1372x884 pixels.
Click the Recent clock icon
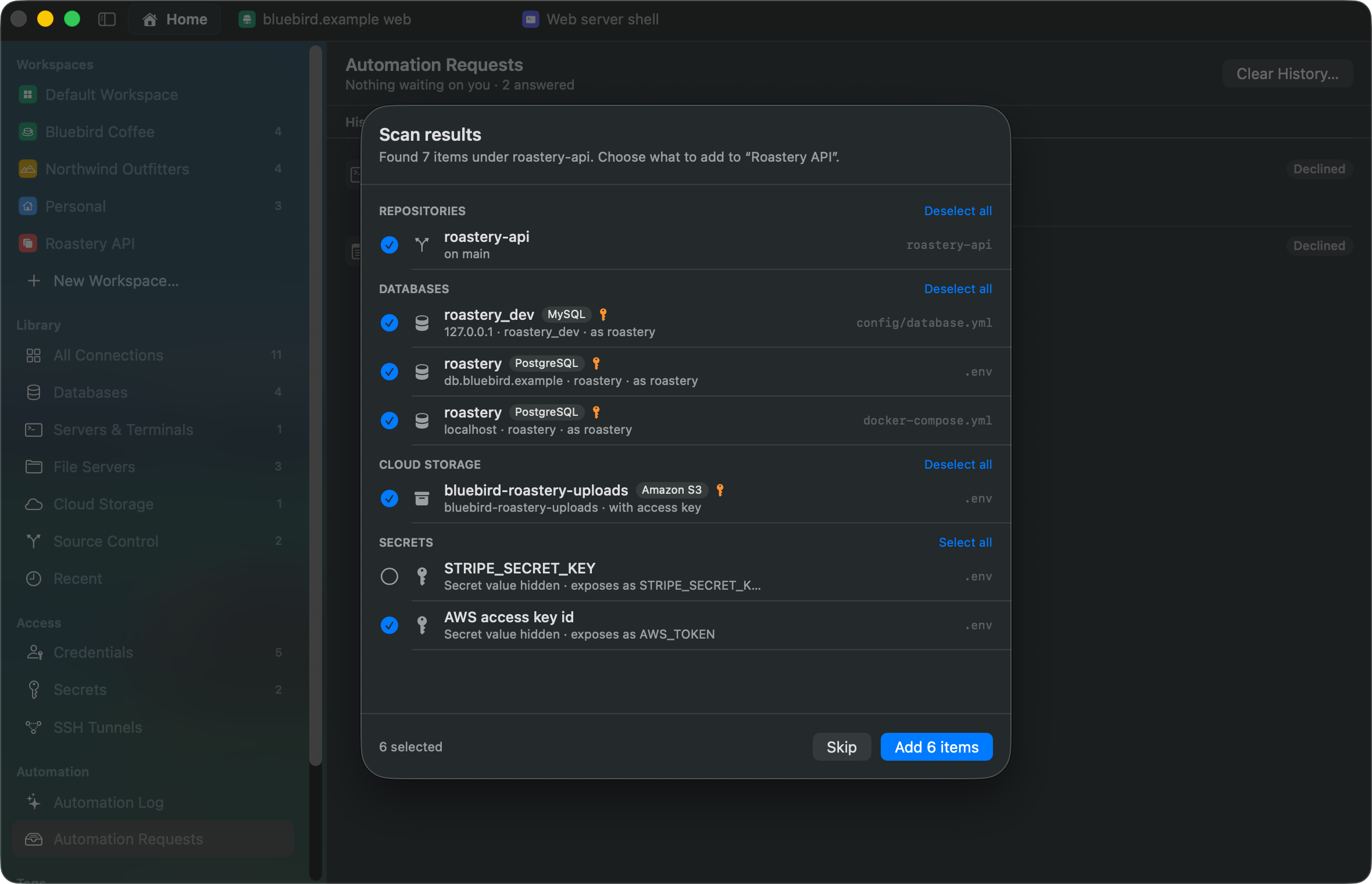(34, 578)
